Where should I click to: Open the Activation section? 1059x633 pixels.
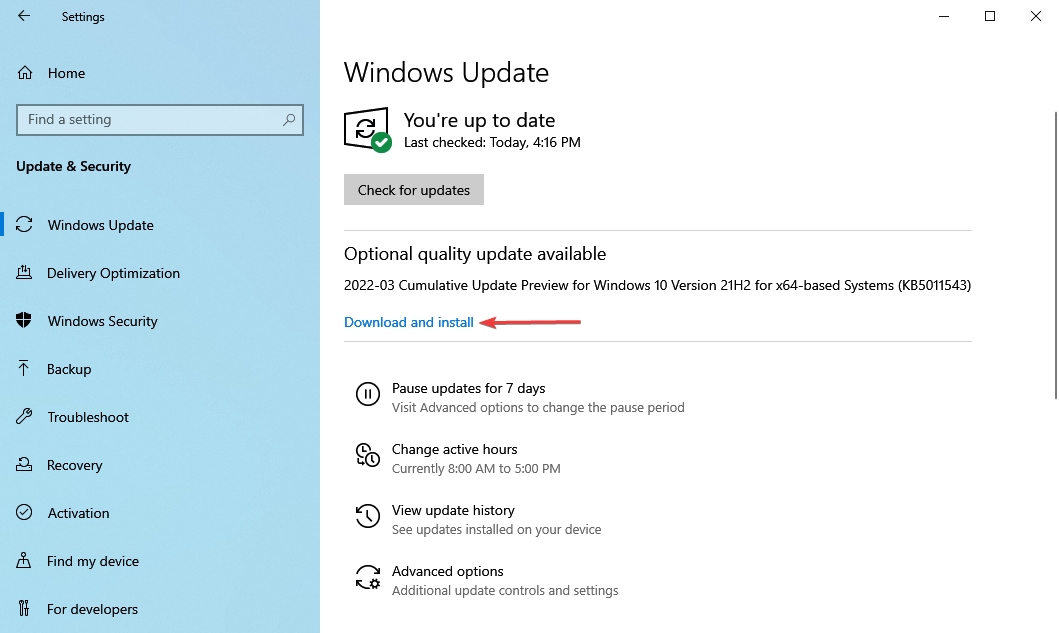point(78,513)
